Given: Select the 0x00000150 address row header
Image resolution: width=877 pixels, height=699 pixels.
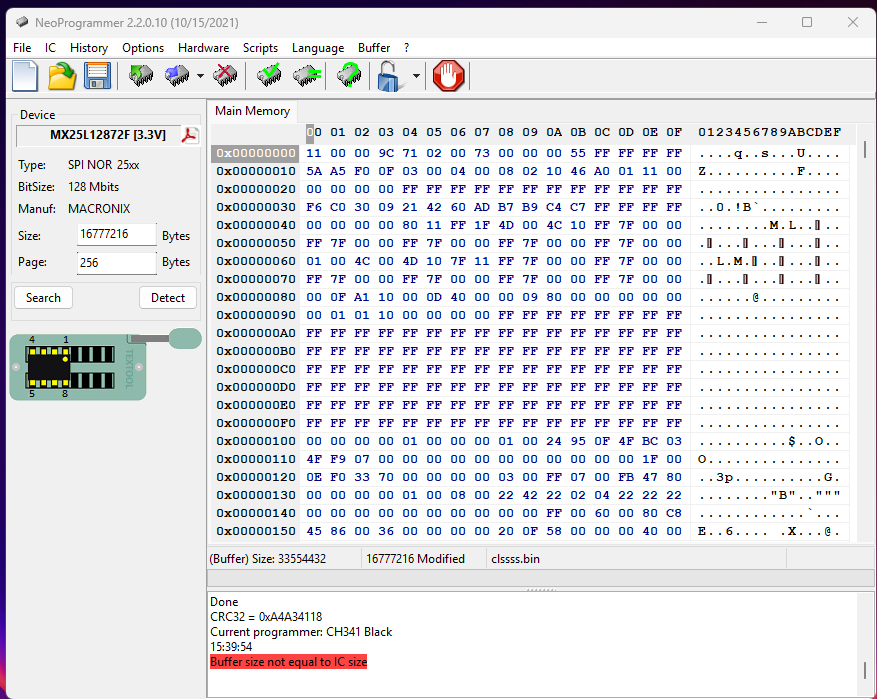Looking at the screenshot, I should (256, 531).
